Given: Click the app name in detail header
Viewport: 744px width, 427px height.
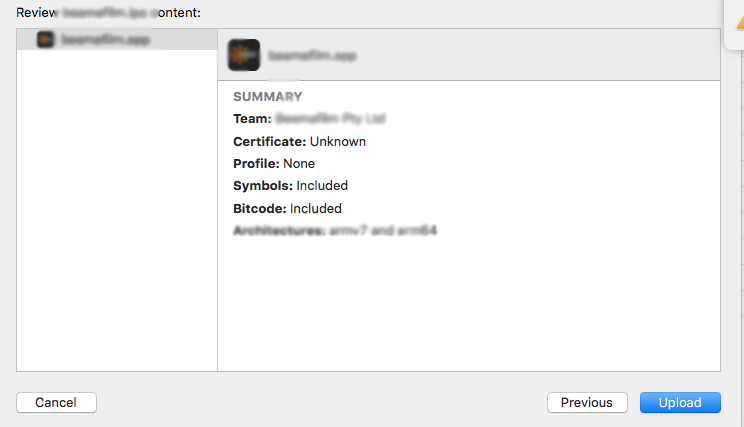Looking at the screenshot, I should coord(312,56).
